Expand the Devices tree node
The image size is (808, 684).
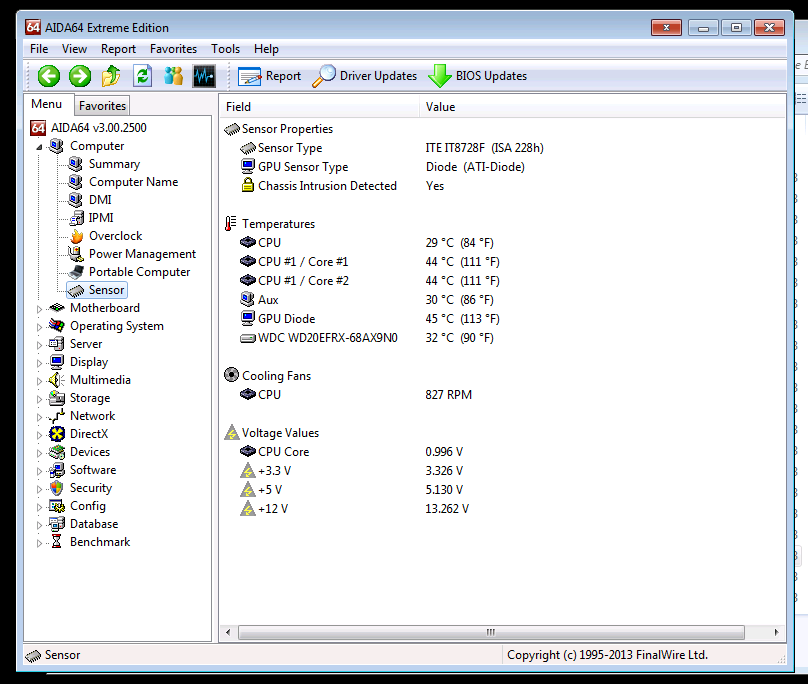pos(40,453)
